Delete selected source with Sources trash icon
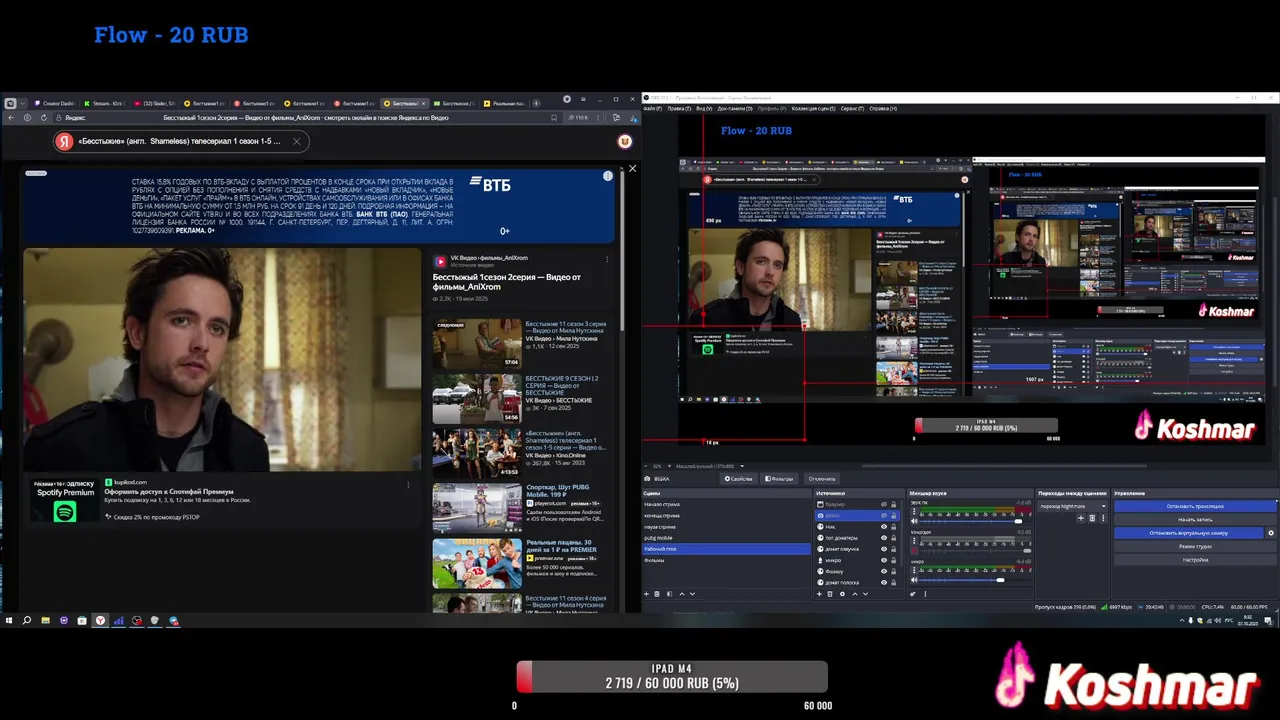1280x720 pixels. point(830,593)
